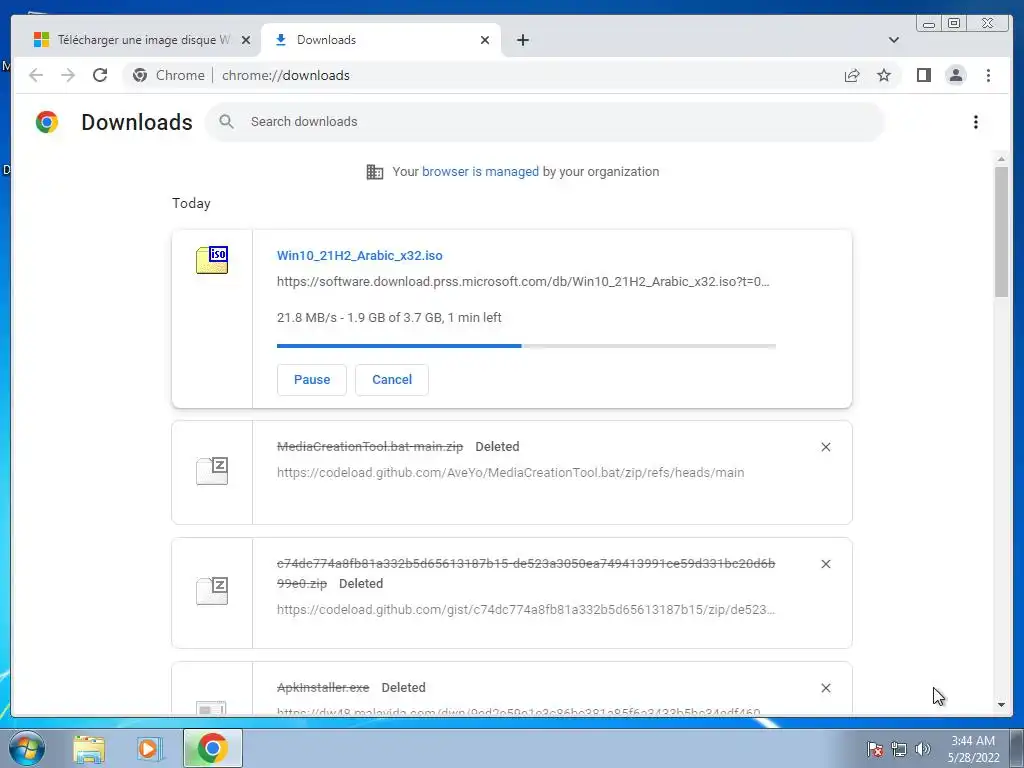Click the page vertical scrollbar thumb

[1001, 232]
